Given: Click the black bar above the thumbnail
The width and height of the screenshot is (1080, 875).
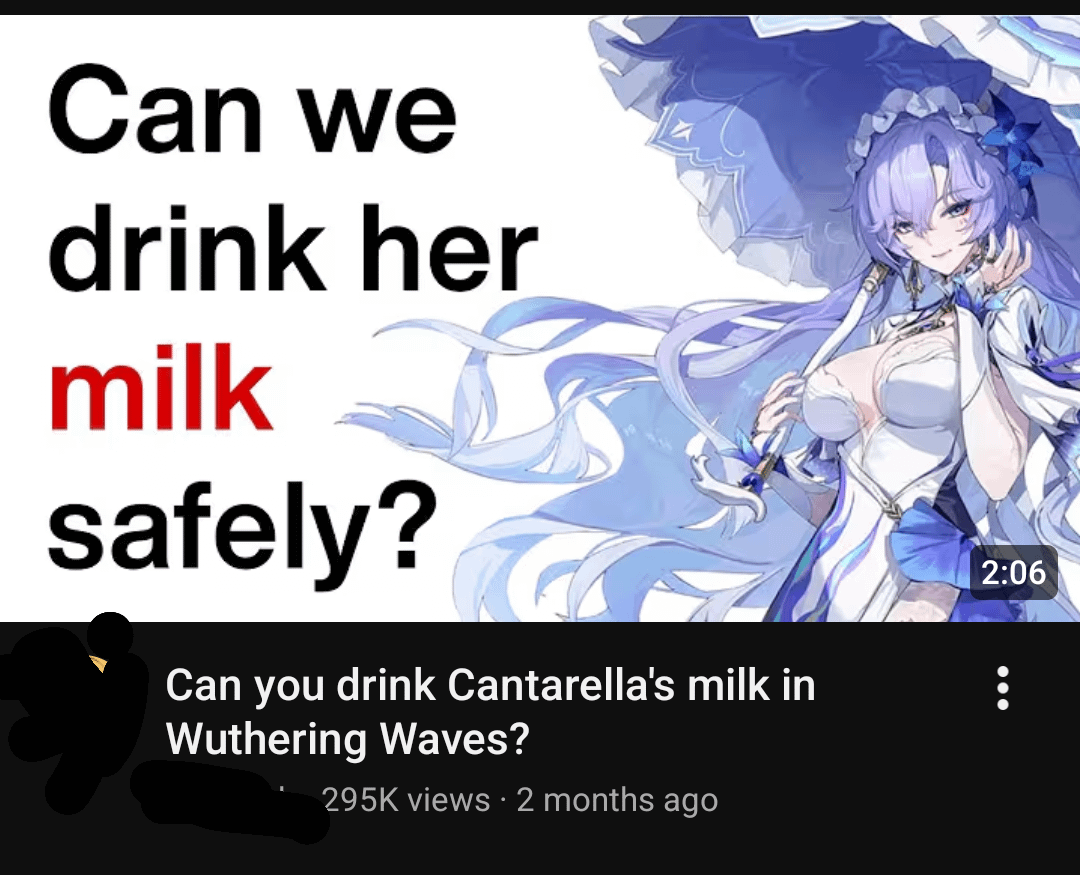Looking at the screenshot, I should tap(540, 7).
